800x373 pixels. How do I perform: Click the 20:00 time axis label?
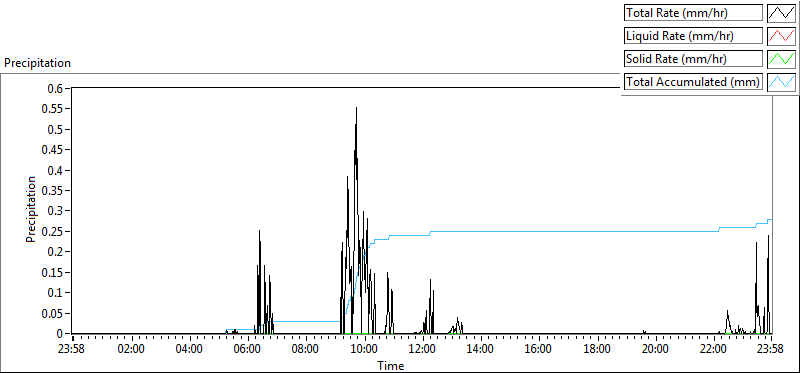click(655, 350)
